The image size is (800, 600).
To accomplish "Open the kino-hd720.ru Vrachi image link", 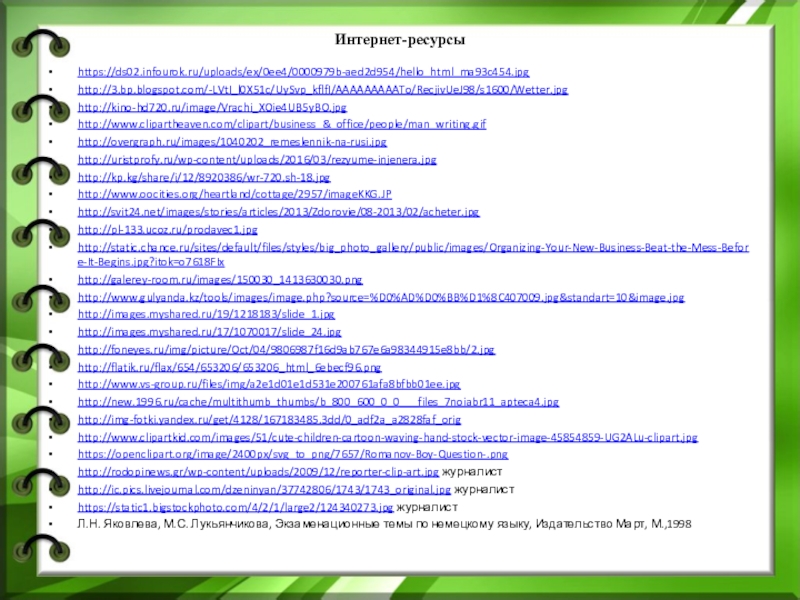I will point(212,108).
